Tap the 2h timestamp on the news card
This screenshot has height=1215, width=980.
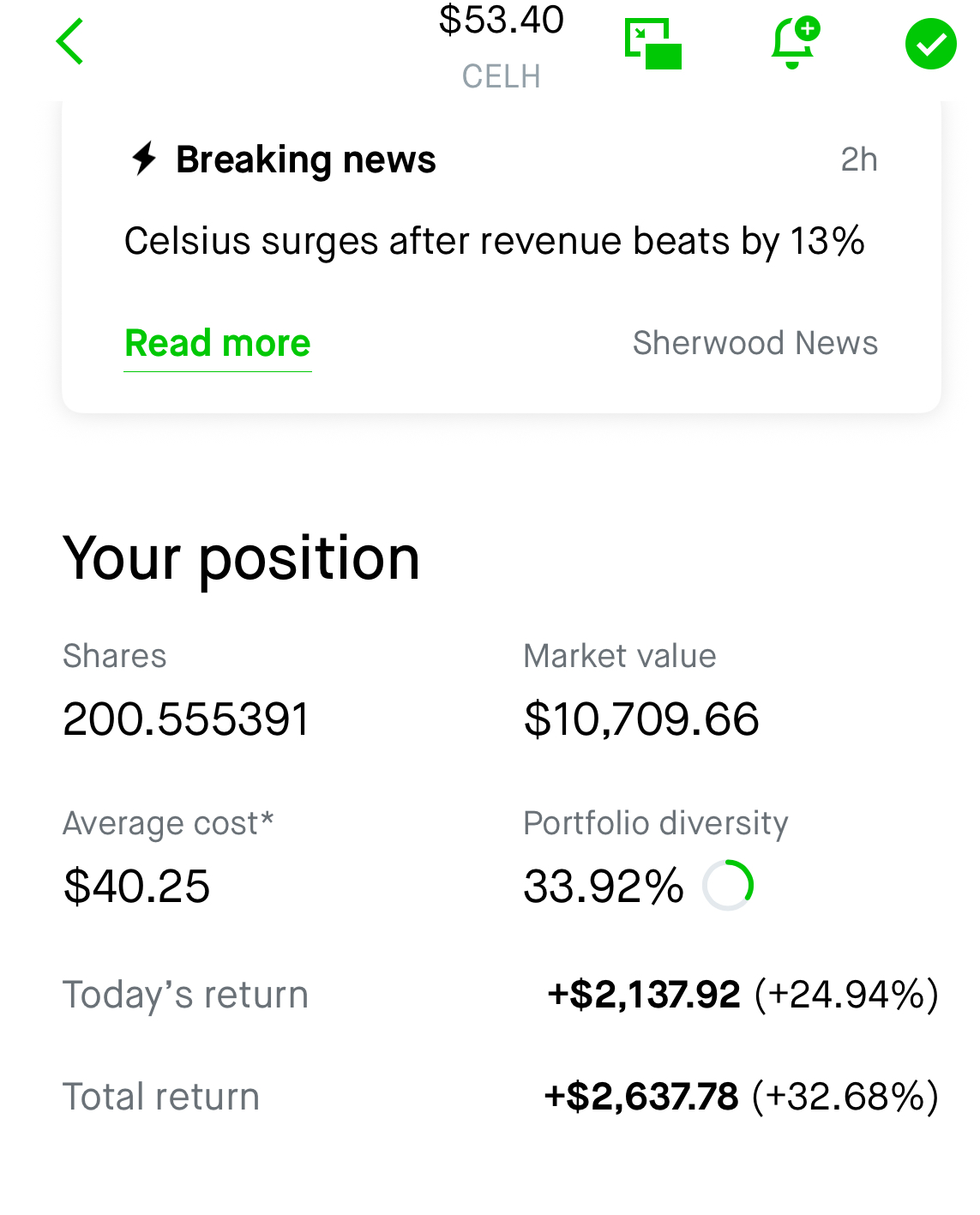pos(859,159)
